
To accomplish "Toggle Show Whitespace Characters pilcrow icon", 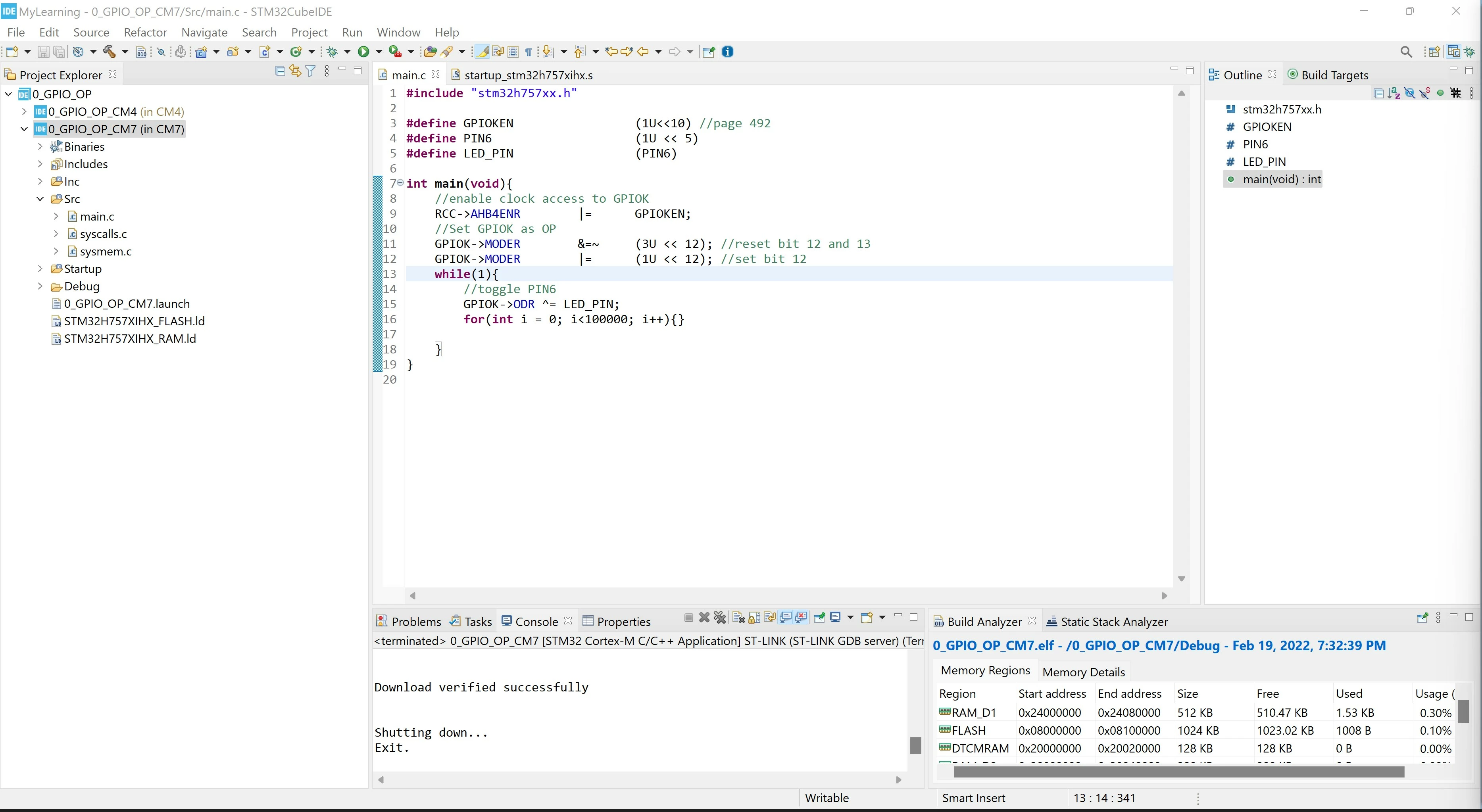I will [x=529, y=52].
